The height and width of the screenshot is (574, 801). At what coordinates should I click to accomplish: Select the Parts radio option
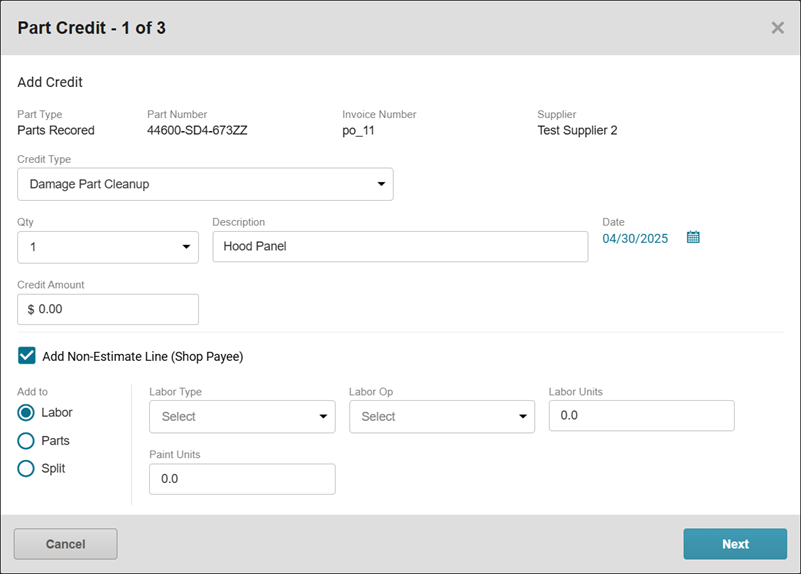(x=26, y=441)
